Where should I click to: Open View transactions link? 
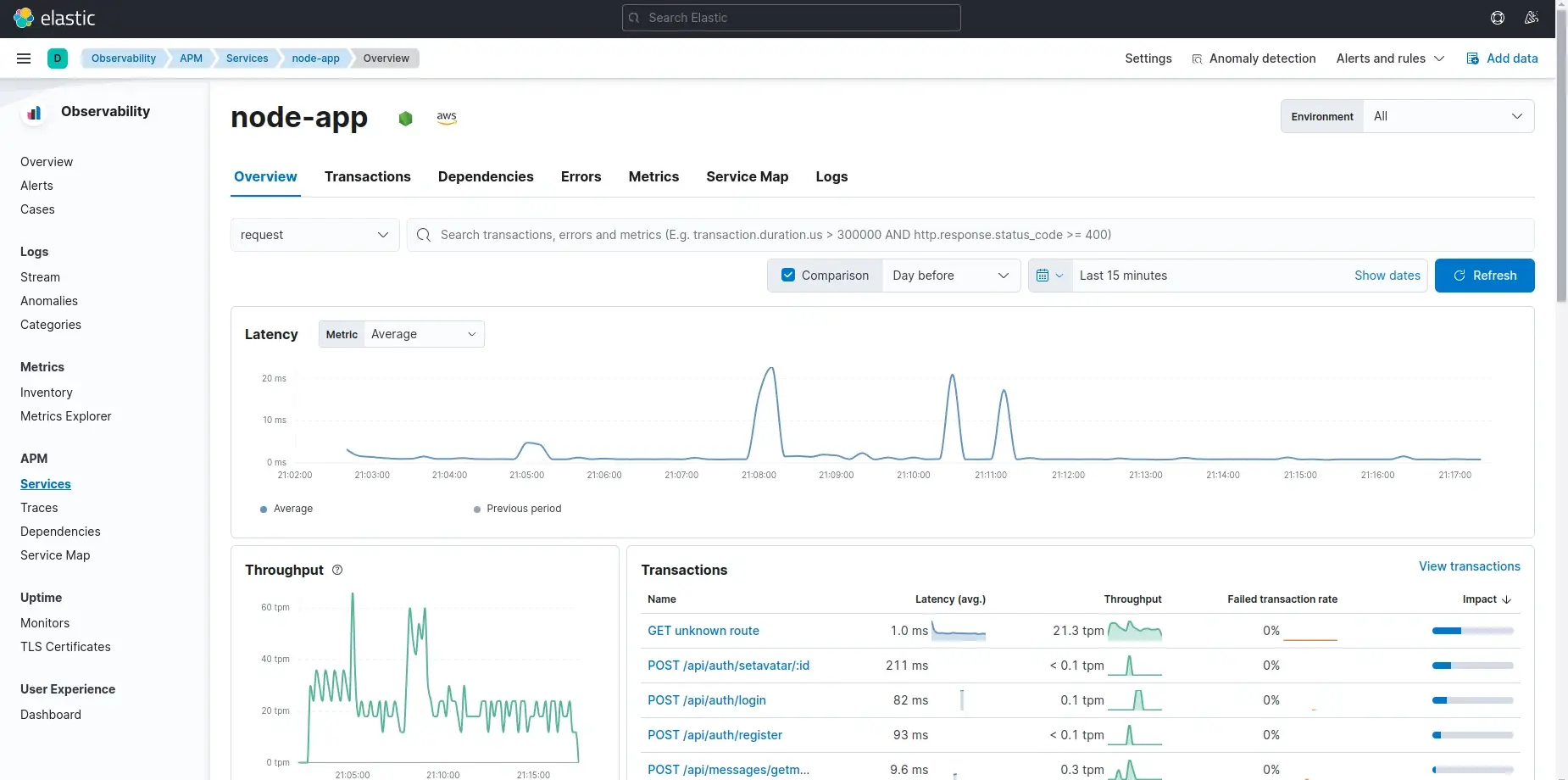[x=1469, y=565]
